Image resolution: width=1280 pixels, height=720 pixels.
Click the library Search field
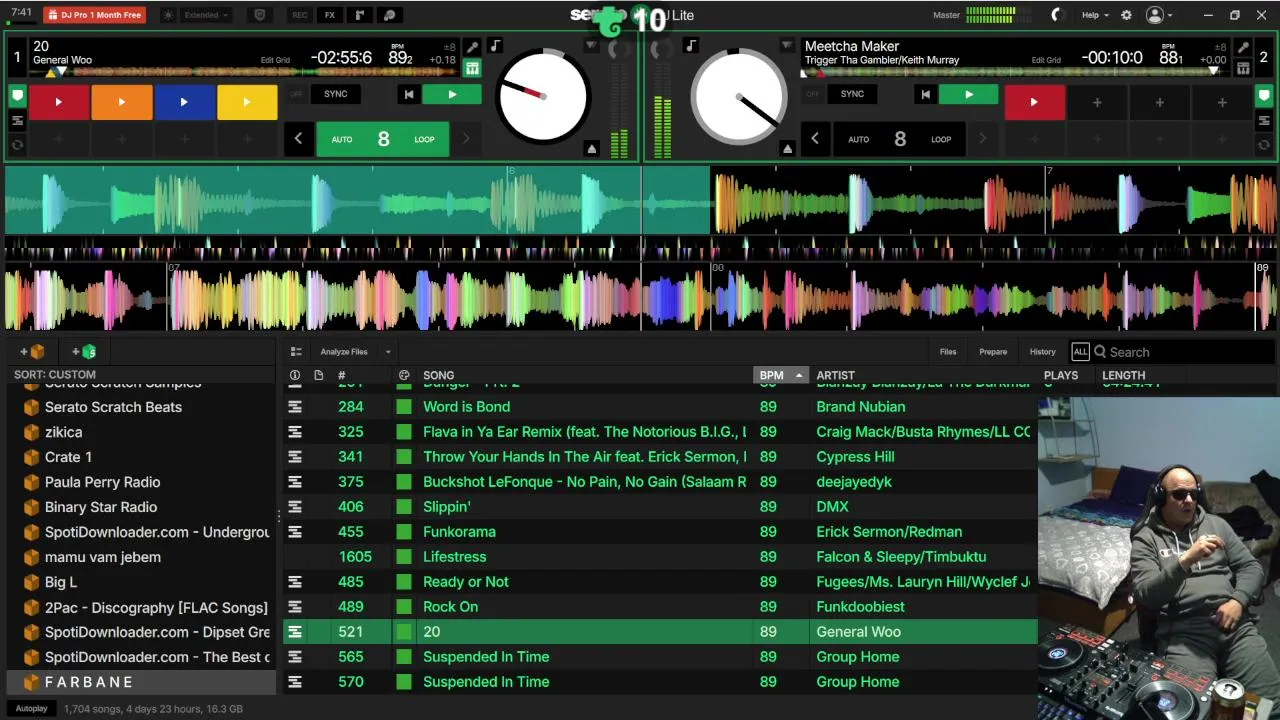tap(1184, 352)
